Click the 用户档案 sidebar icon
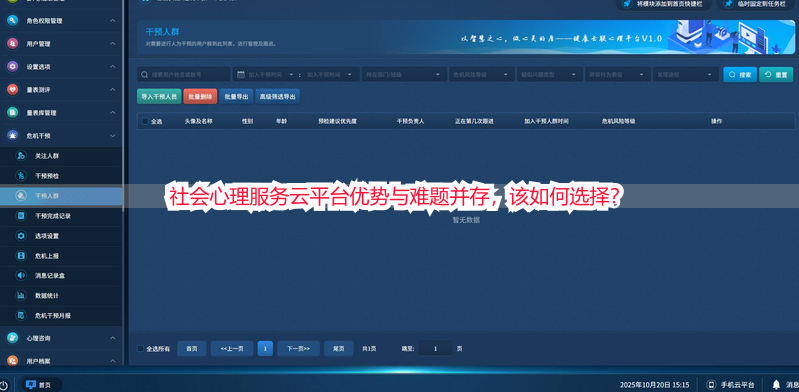 (x=12, y=360)
